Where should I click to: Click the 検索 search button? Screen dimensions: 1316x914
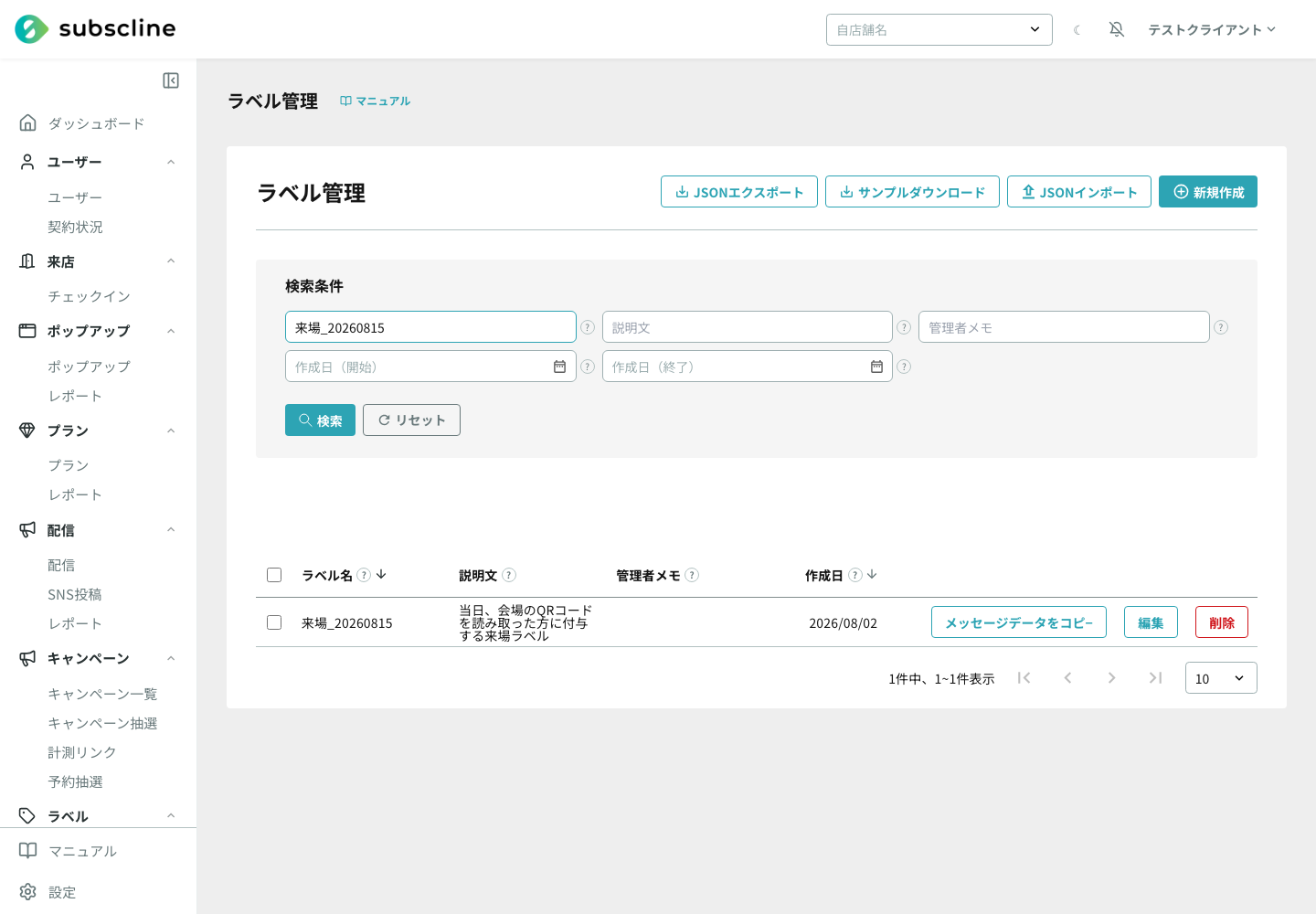tap(320, 420)
